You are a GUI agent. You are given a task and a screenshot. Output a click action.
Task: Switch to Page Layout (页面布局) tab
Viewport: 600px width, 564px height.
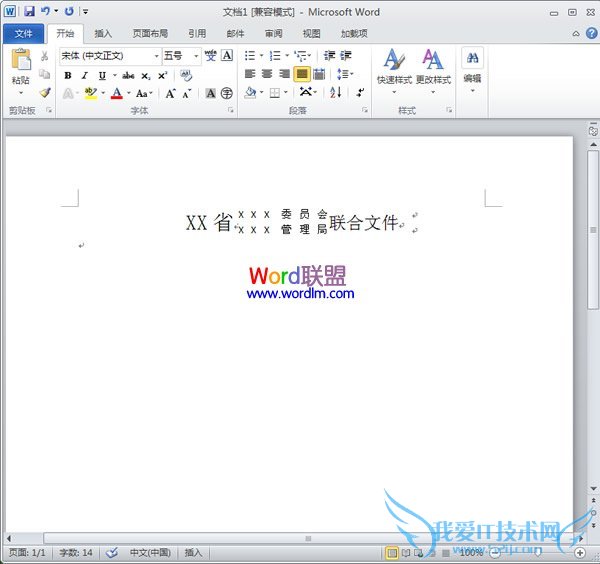150,34
